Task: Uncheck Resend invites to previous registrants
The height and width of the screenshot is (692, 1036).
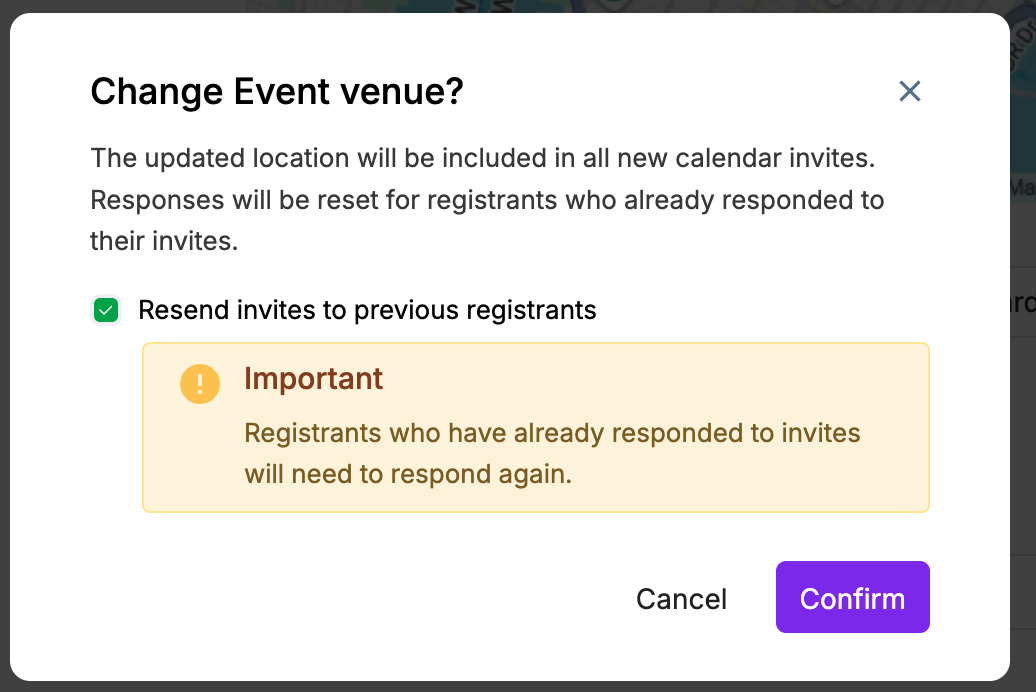Action: [105, 311]
